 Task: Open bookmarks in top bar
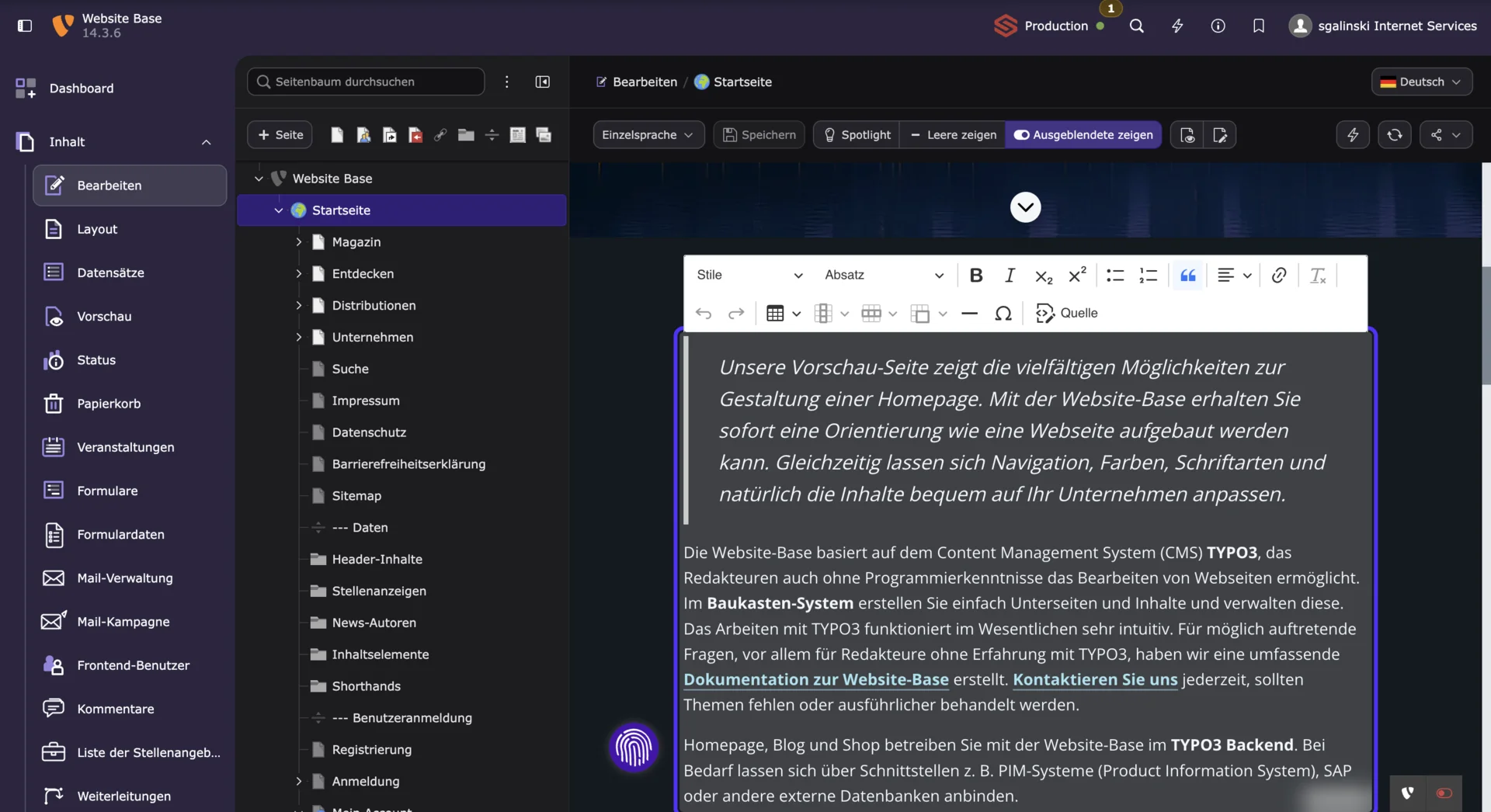point(1259,26)
